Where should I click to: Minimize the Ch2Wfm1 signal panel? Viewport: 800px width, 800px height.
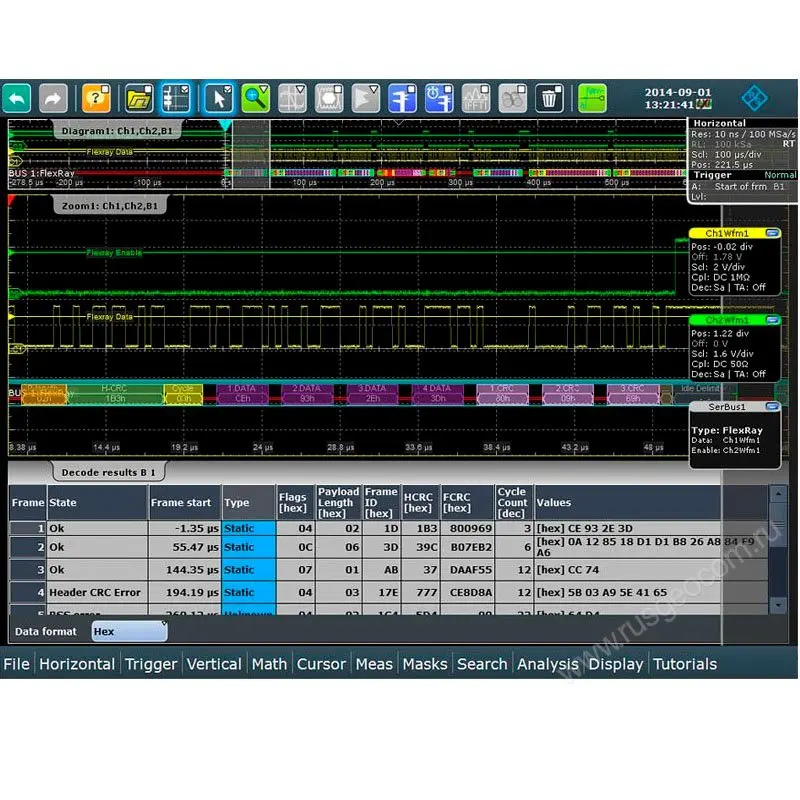click(x=771, y=320)
